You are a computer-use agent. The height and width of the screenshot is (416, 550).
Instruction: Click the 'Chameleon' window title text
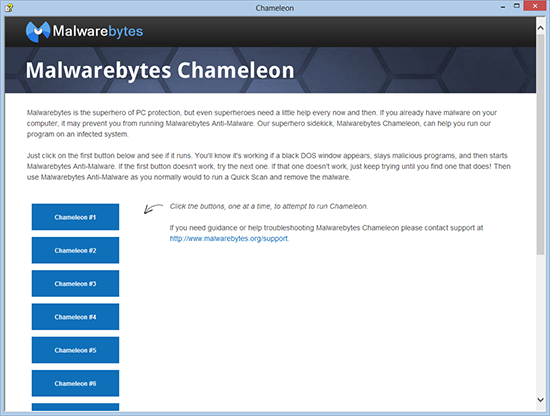click(275, 8)
